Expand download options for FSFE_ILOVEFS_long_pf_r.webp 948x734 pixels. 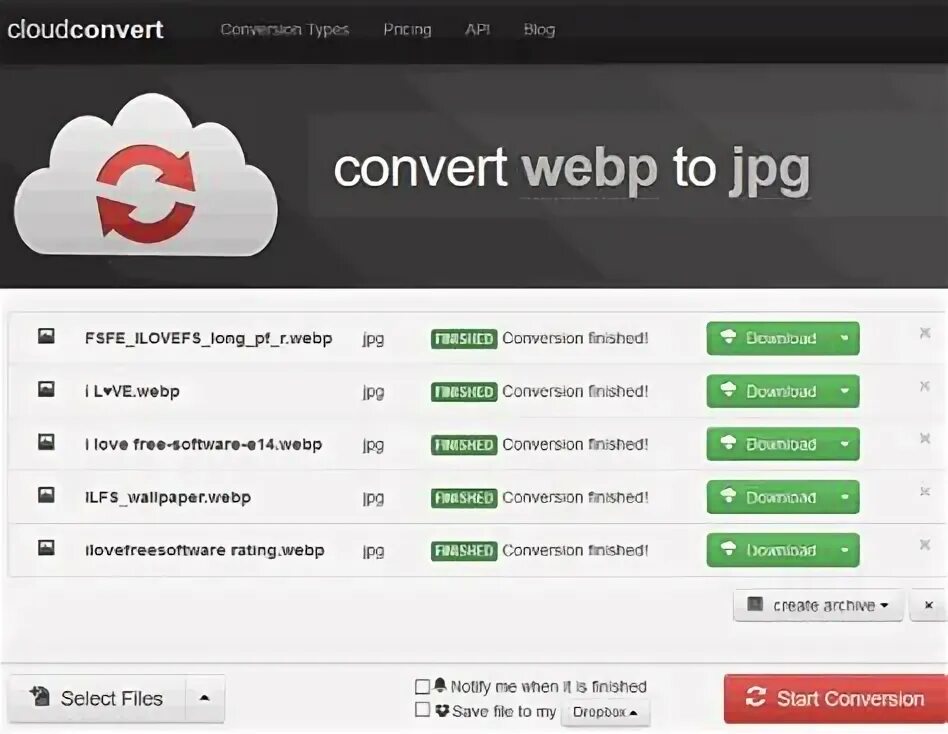pyautogui.click(x=845, y=338)
